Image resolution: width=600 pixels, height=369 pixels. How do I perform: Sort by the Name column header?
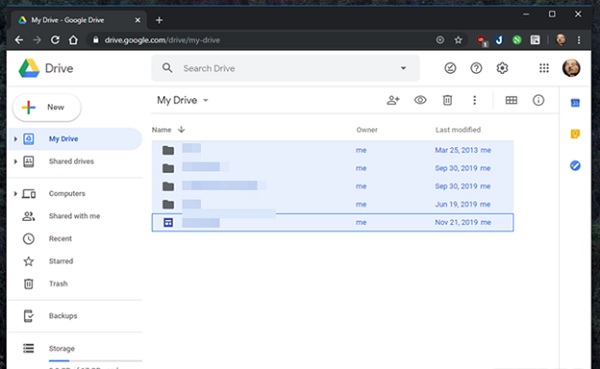161,130
